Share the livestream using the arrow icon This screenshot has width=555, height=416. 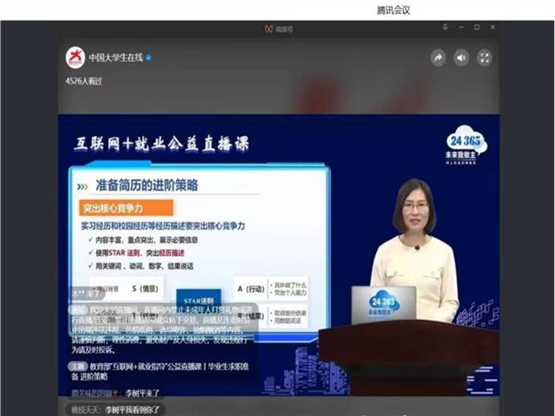[438, 58]
